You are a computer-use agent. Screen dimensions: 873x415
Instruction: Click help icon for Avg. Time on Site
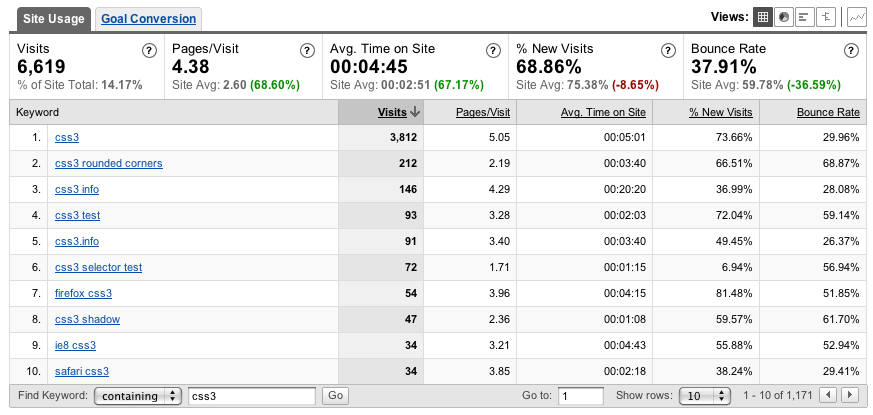(x=493, y=51)
